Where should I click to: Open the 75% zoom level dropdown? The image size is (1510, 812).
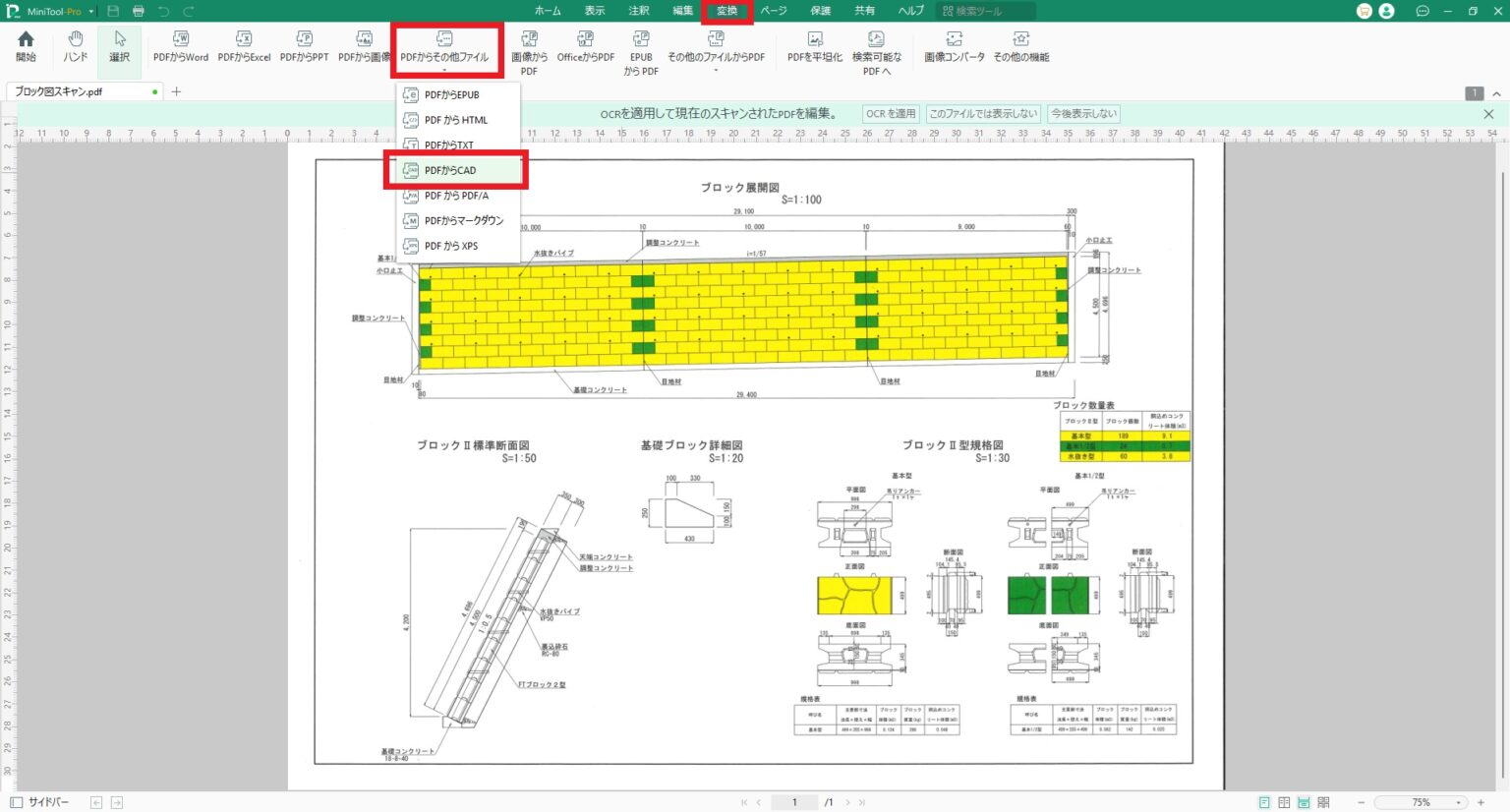pyautogui.click(x=1458, y=802)
